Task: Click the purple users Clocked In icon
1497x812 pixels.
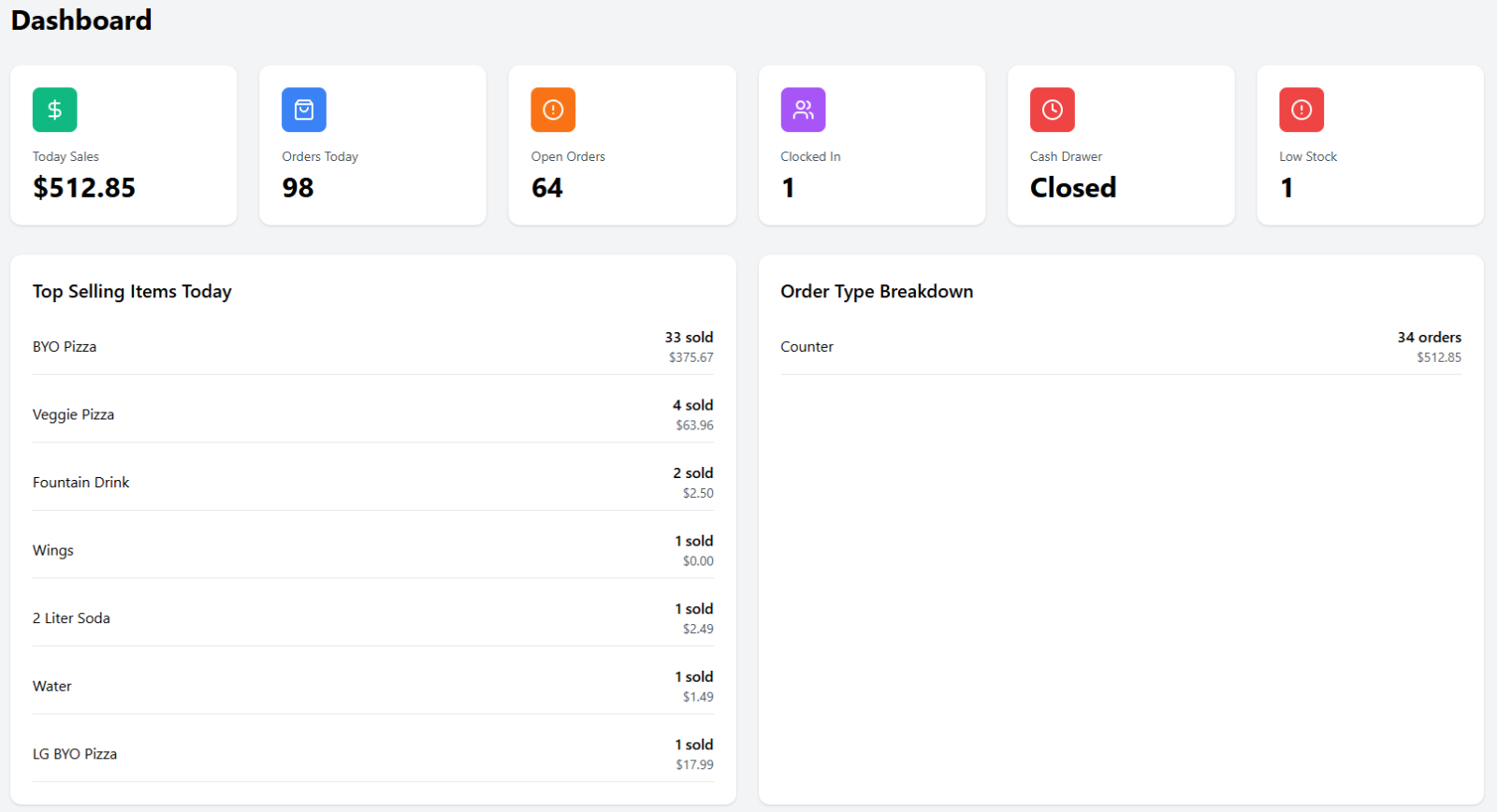Action: coord(803,109)
